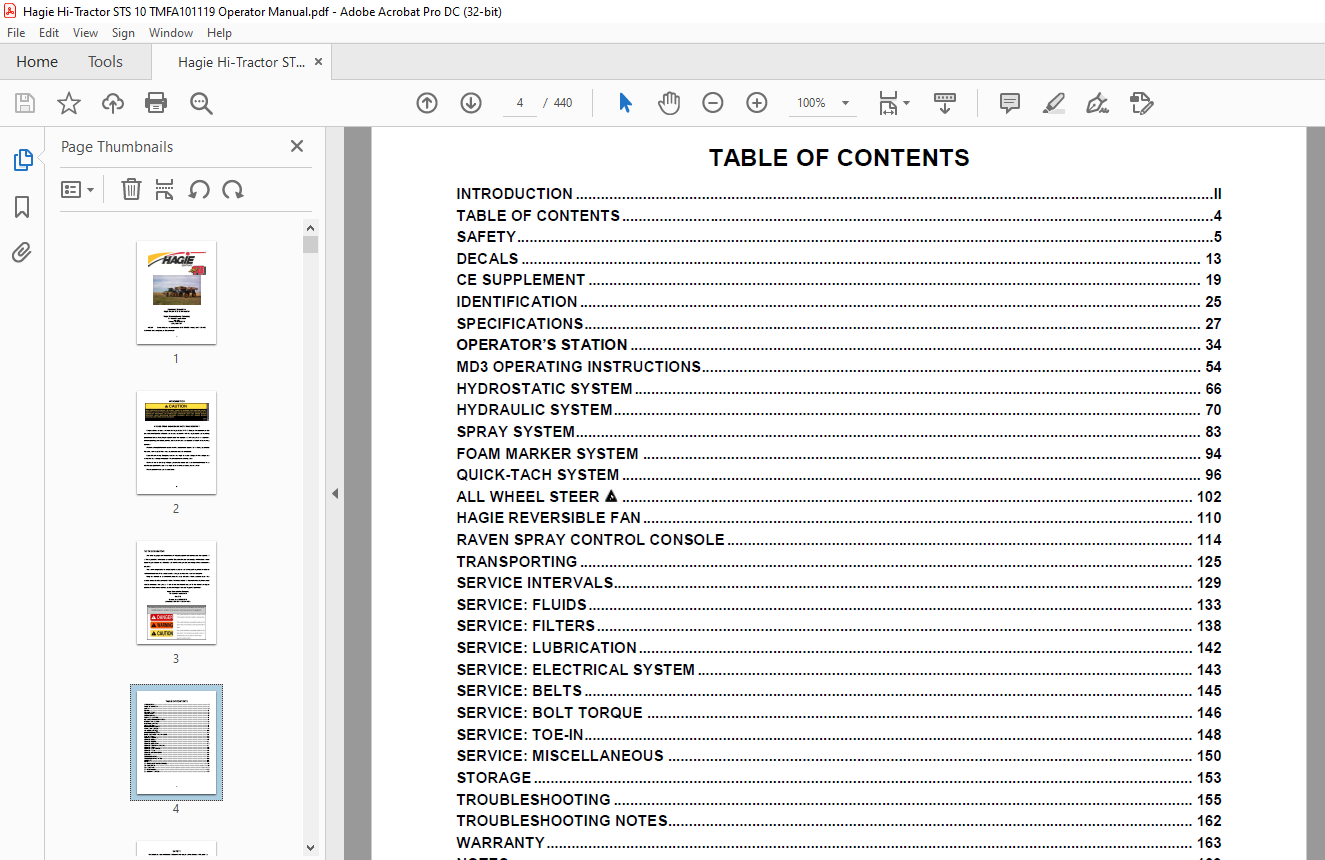The image size is (1325, 860).
Task: Open the Sign menu
Action: click(123, 33)
